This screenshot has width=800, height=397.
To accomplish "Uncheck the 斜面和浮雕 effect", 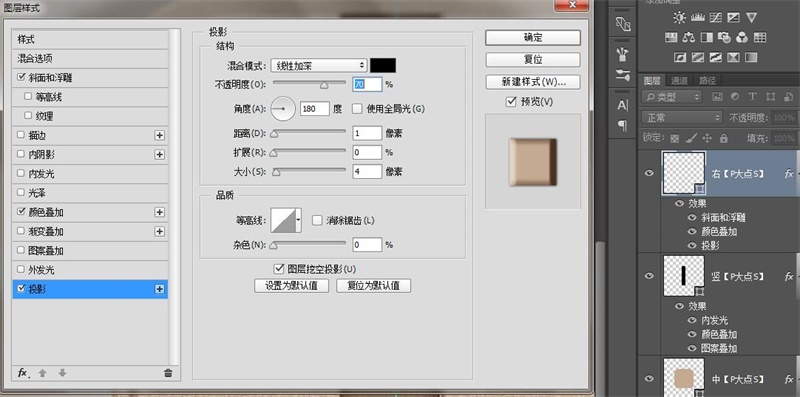I will (20, 78).
